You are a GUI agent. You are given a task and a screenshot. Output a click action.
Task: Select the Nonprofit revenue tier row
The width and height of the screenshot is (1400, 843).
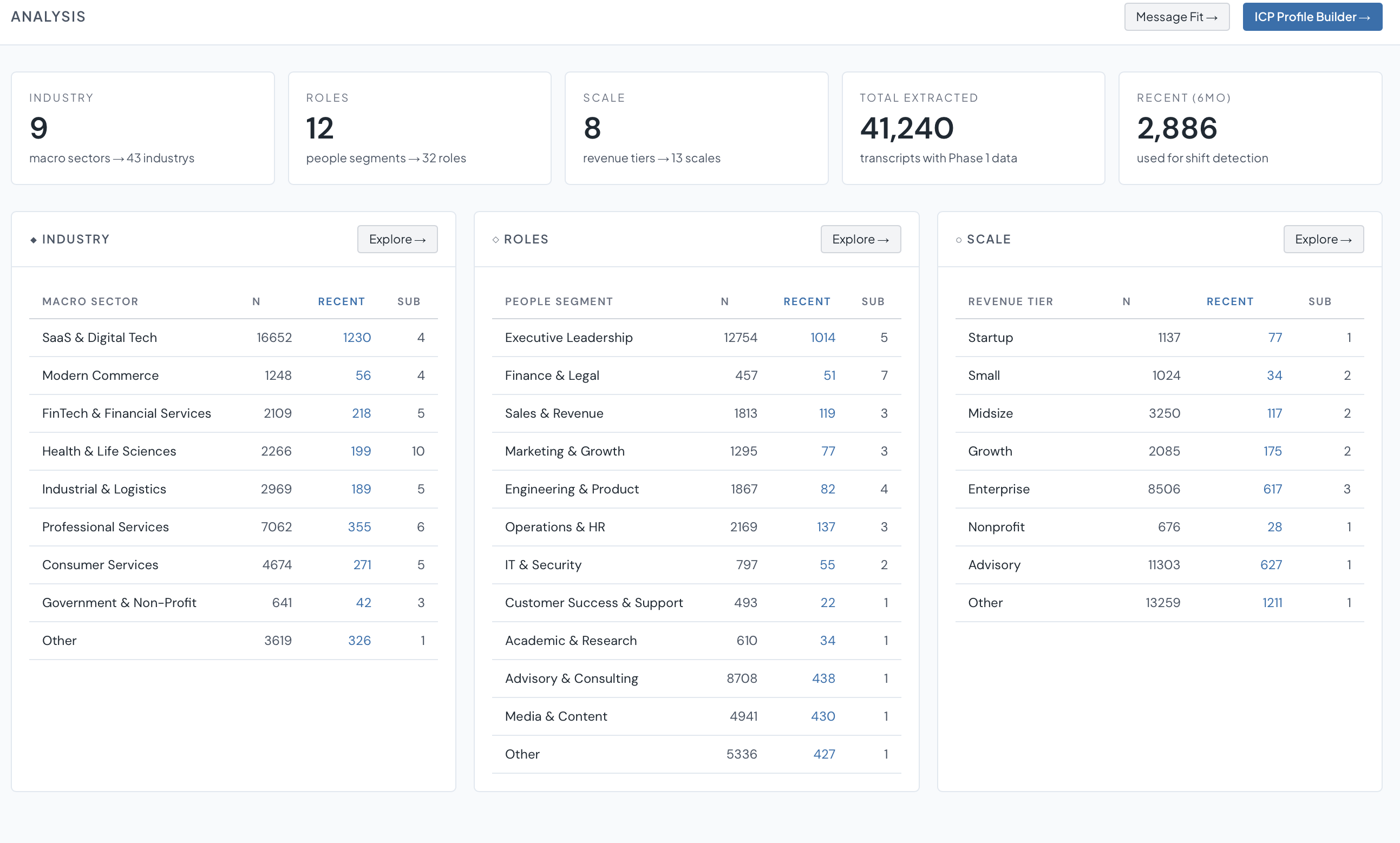tap(1159, 526)
